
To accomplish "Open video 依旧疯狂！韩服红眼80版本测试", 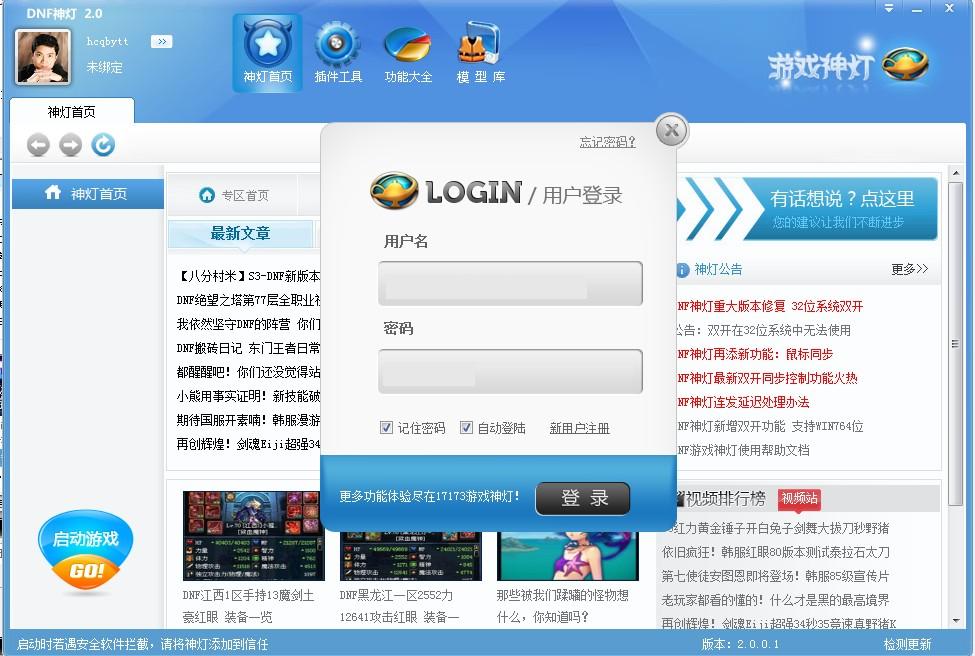I will [775, 552].
